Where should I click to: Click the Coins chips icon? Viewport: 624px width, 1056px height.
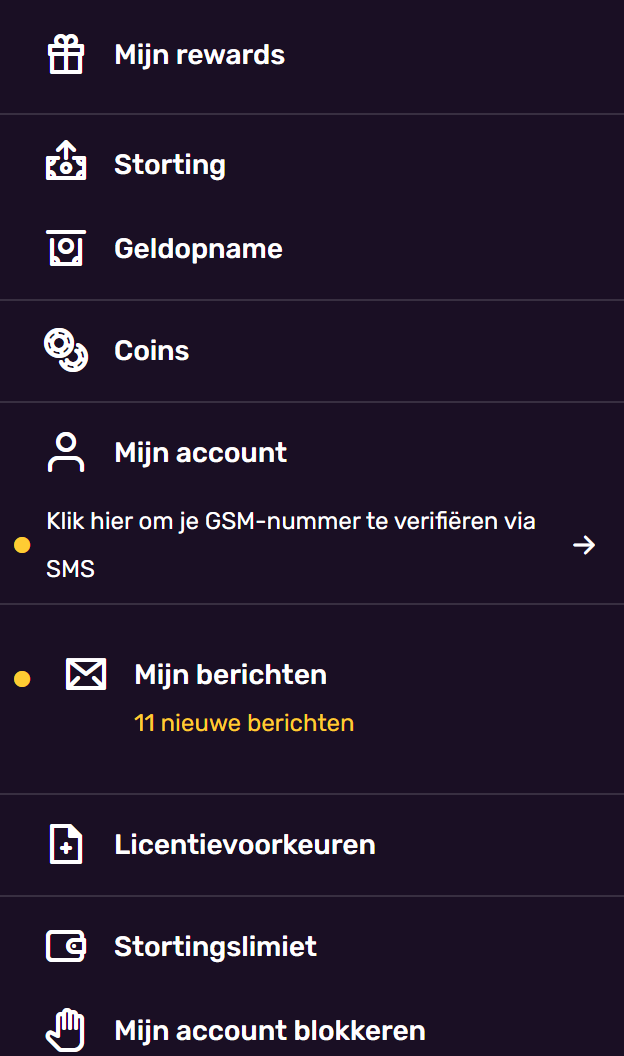tap(66, 350)
